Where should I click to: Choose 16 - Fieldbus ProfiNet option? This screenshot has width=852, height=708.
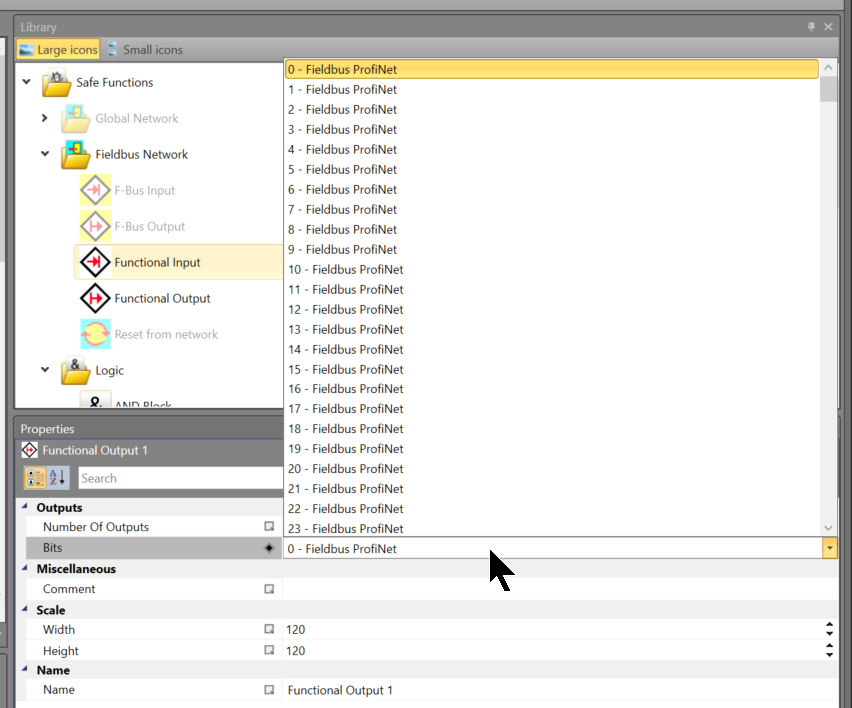552,389
